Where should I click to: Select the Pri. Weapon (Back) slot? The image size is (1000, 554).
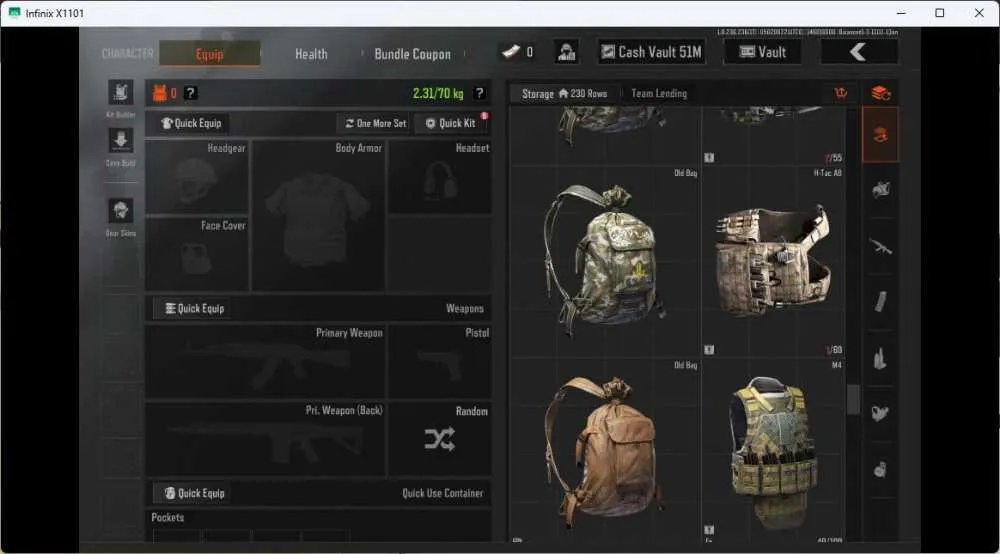click(x=265, y=439)
